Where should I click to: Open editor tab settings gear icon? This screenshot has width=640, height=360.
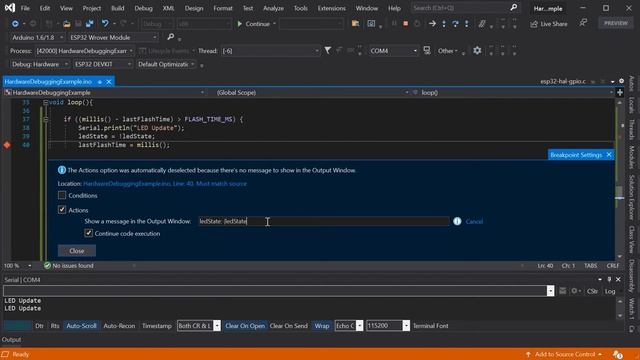coord(622,81)
